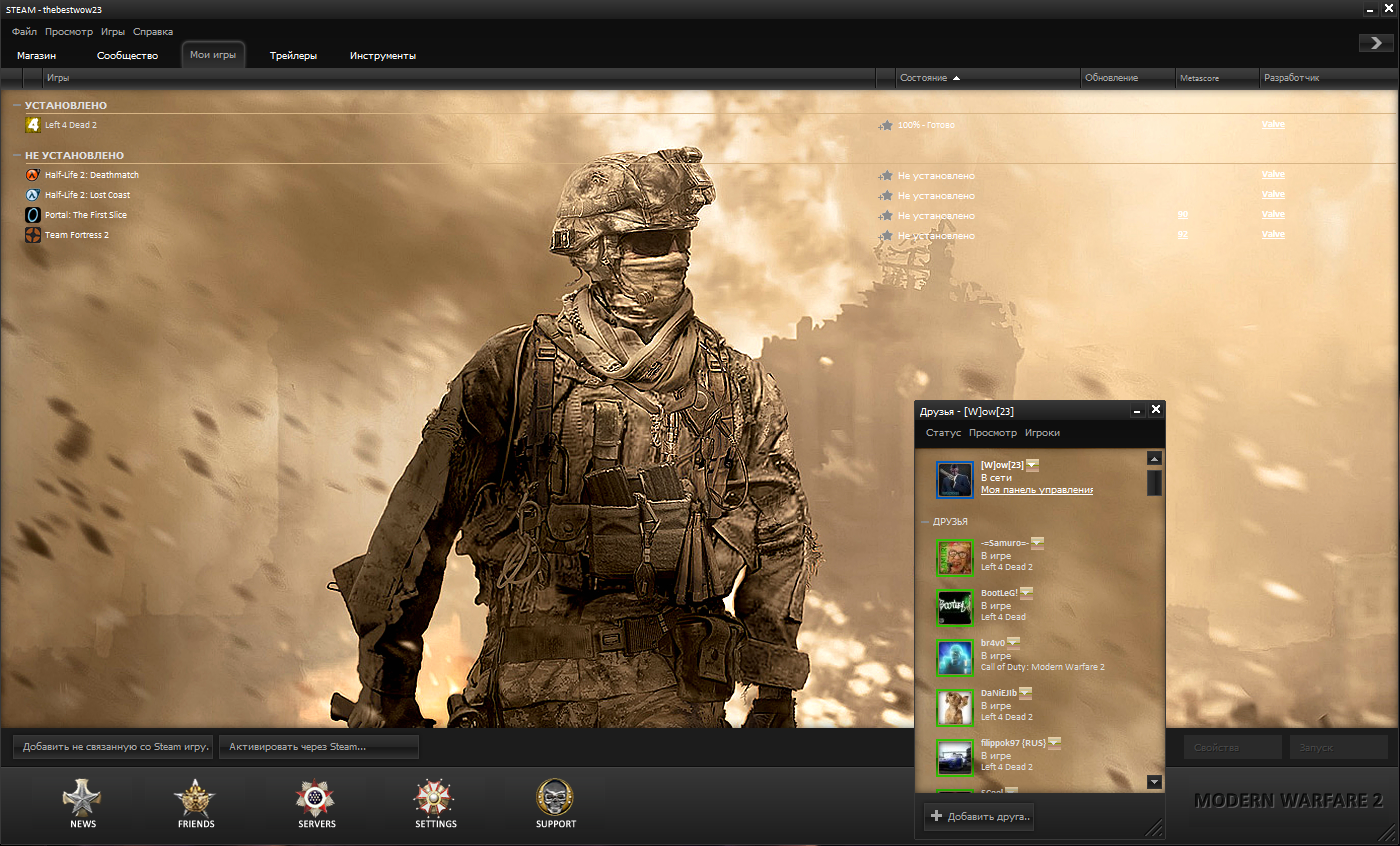Click the Portal: The First Slice icon
Screen dimensions: 1400x846
34,215
